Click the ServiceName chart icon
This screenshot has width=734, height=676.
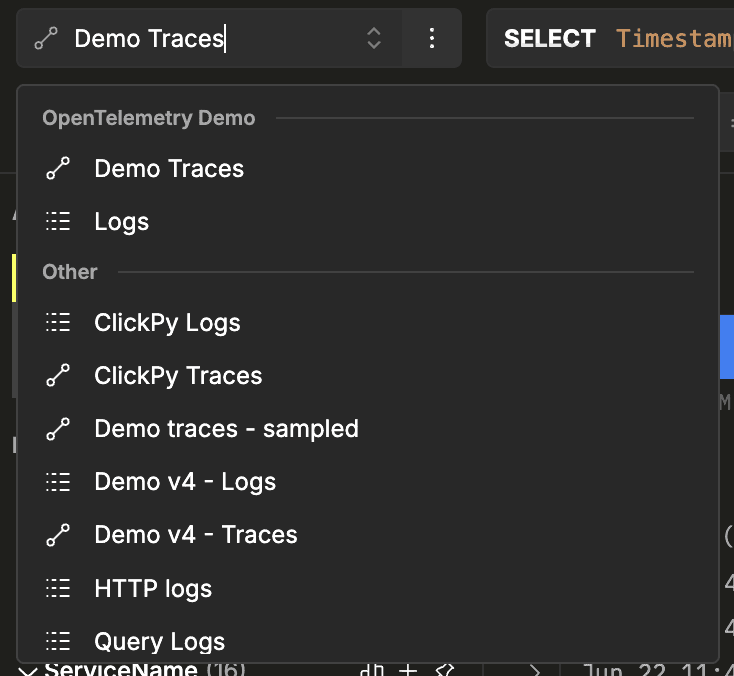[x=372, y=670]
